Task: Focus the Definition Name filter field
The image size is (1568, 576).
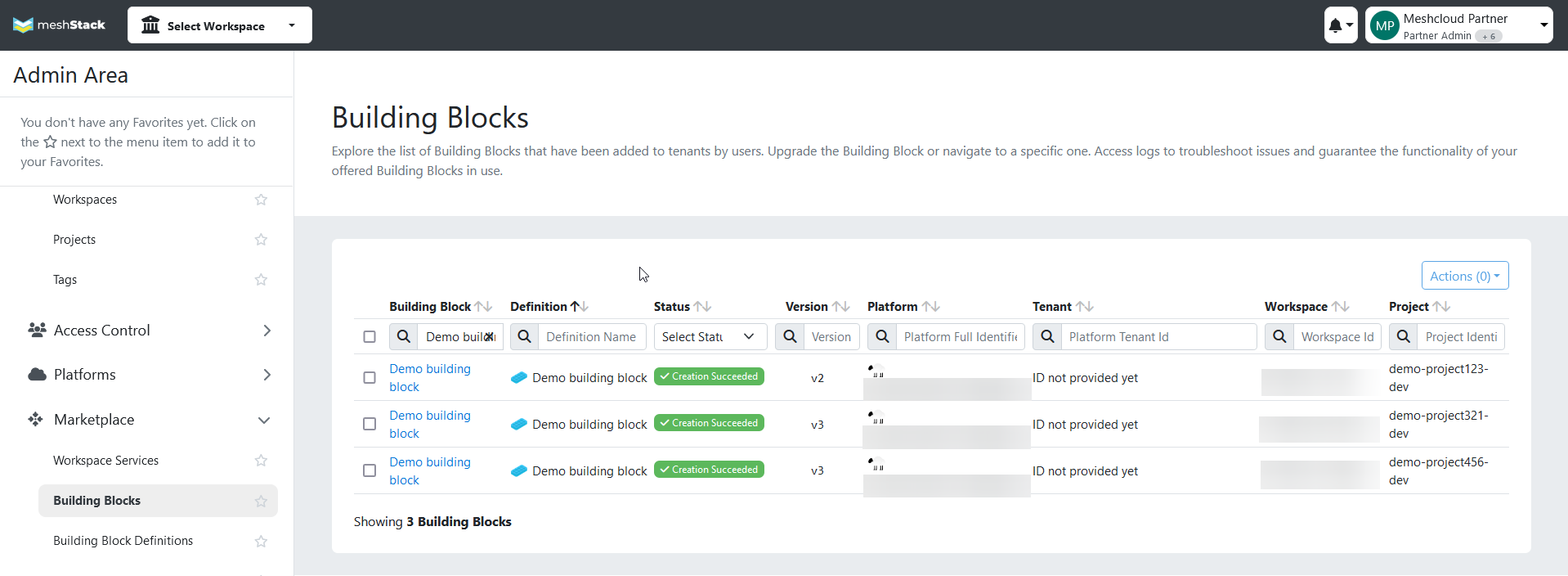Action: click(x=592, y=336)
